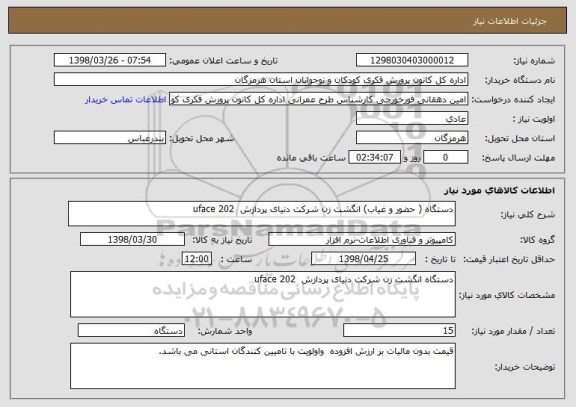
Task: Click the label استان محل تحویل
Action: (520, 138)
